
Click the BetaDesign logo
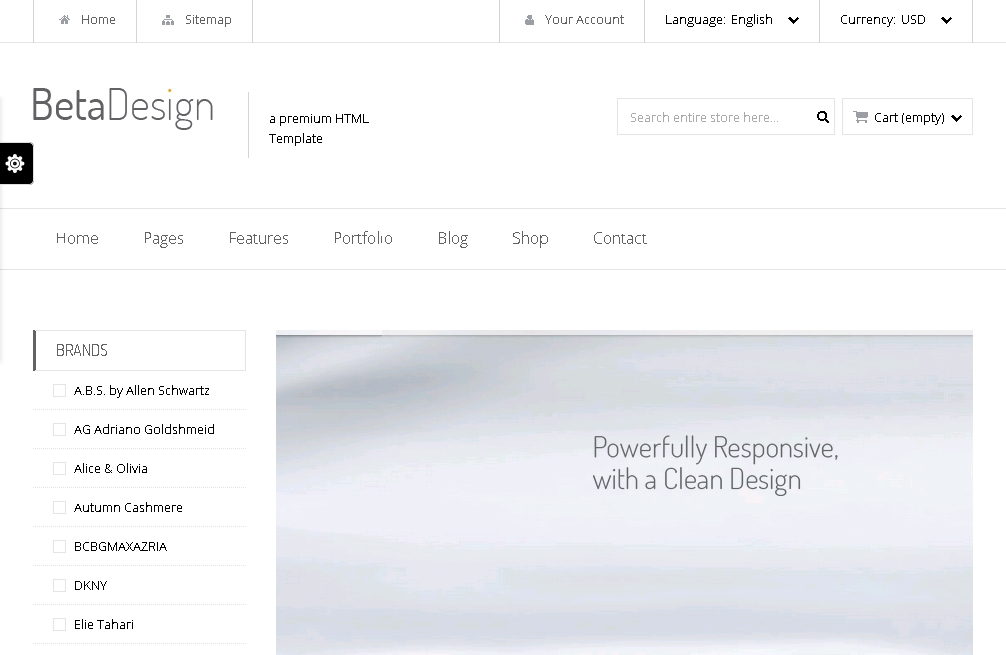[123, 107]
